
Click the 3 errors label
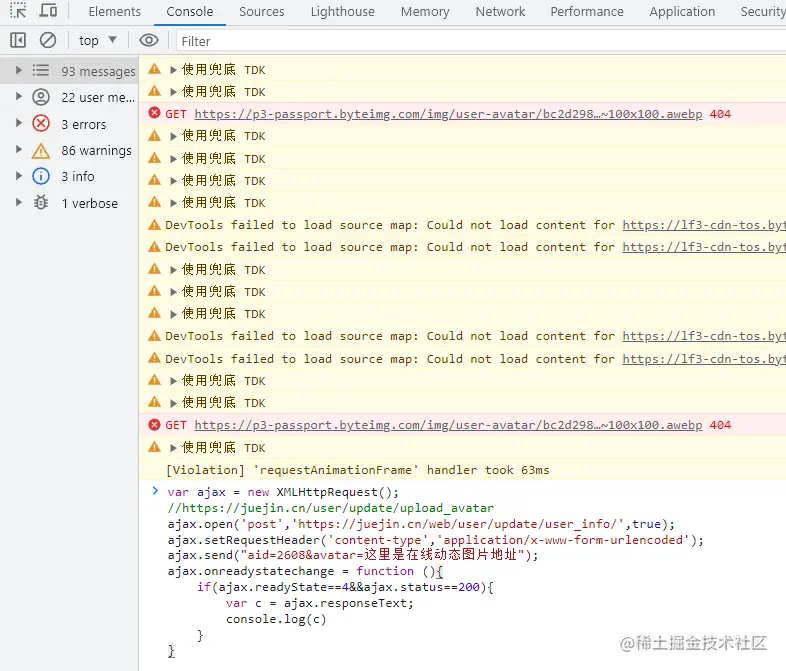[x=84, y=124]
